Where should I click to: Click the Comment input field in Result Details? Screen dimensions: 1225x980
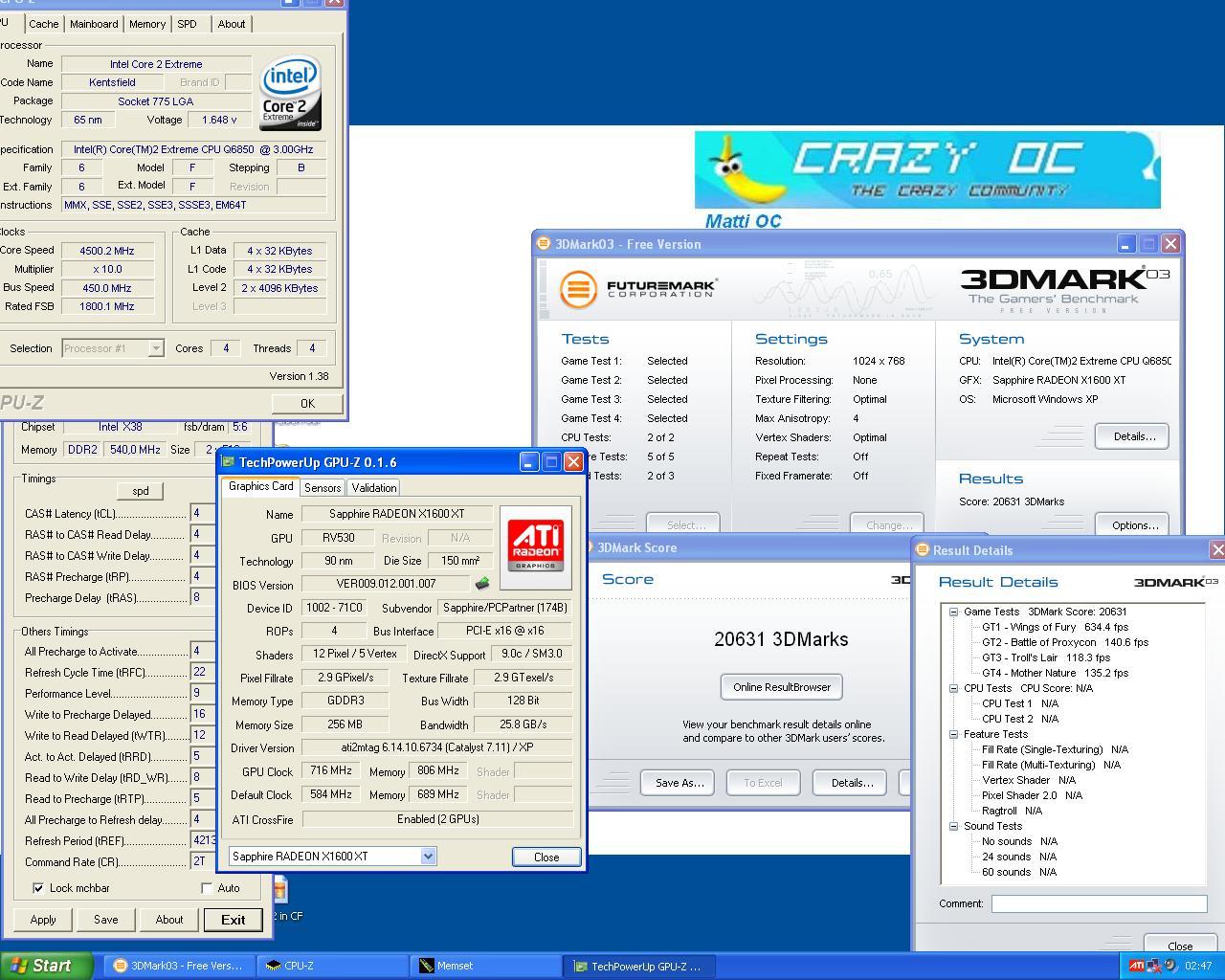[x=1099, y=903]
